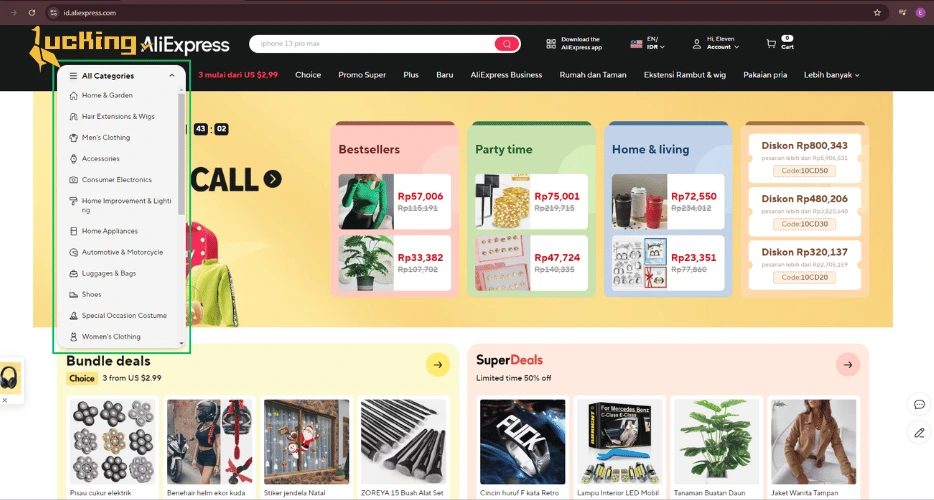Click the Consumer Electronics camera icon
Viewport: 934px width, 500px height.
click(x=73, y=179)
